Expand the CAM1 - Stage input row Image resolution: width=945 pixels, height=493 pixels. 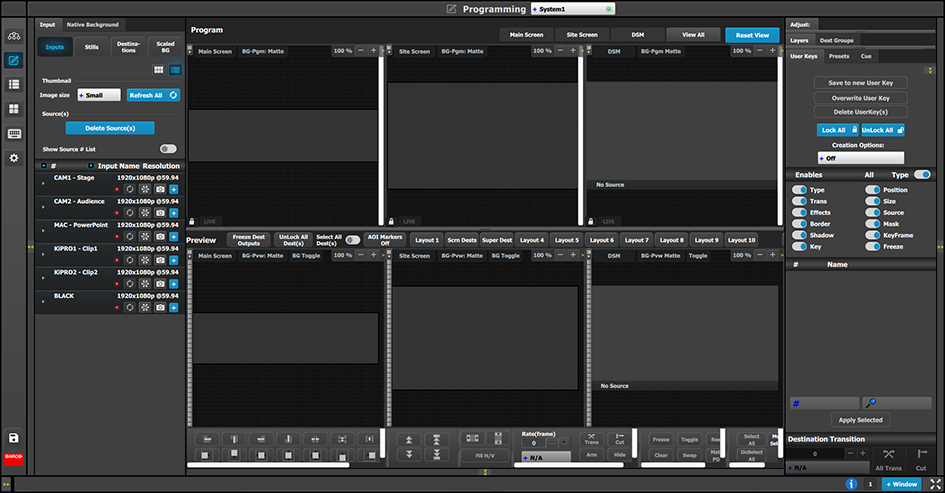click(x=43, y=183)
